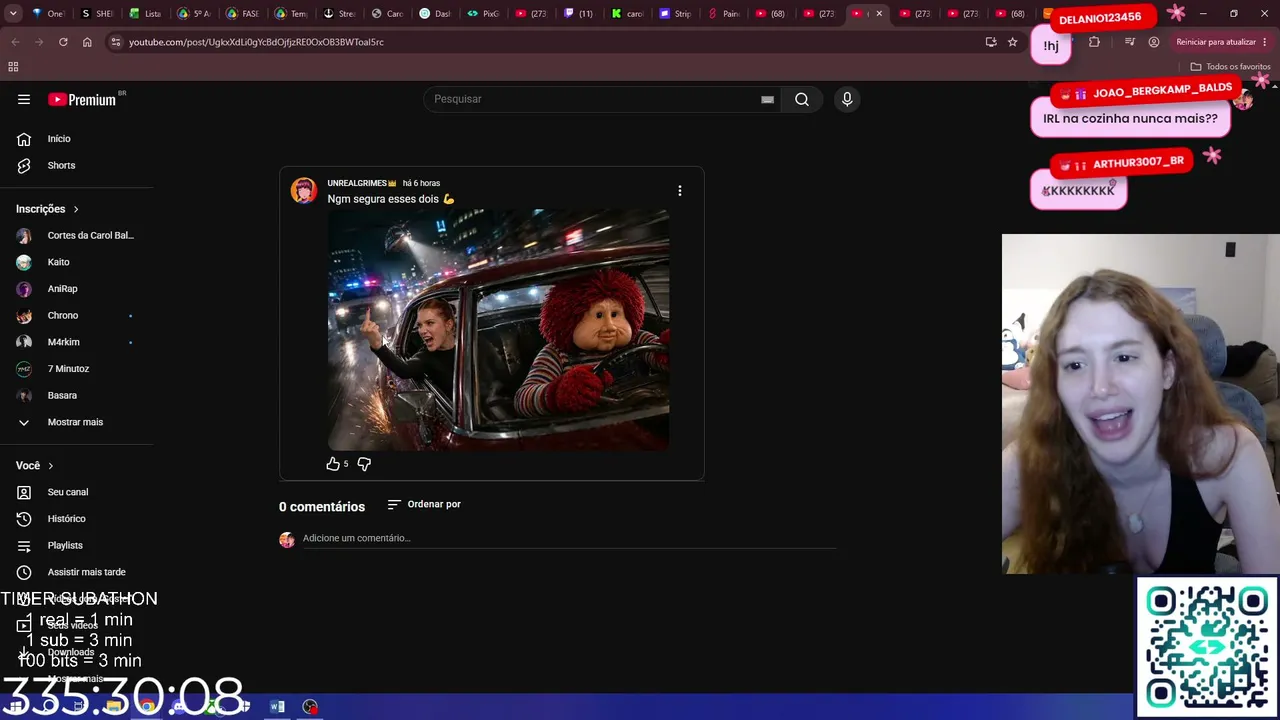Open the browser extensions puzzle icon
This screenshot has width=1280, height=720.
click(1094, 42)
